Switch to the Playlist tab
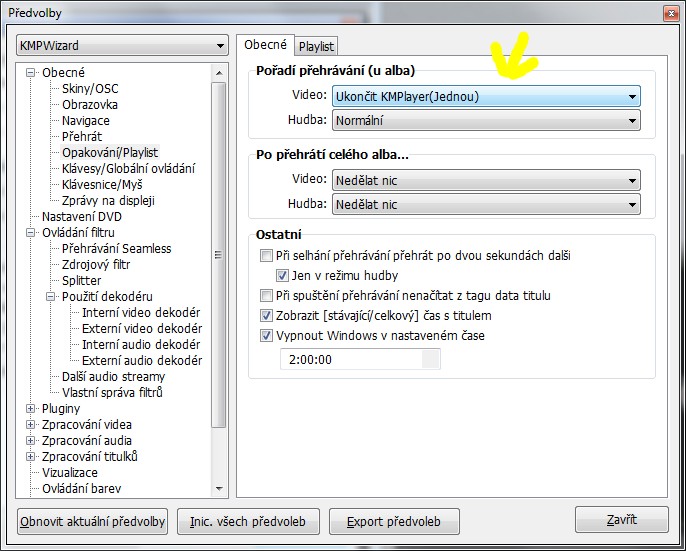Screen dimensions: 686x551 click(316, 46)
